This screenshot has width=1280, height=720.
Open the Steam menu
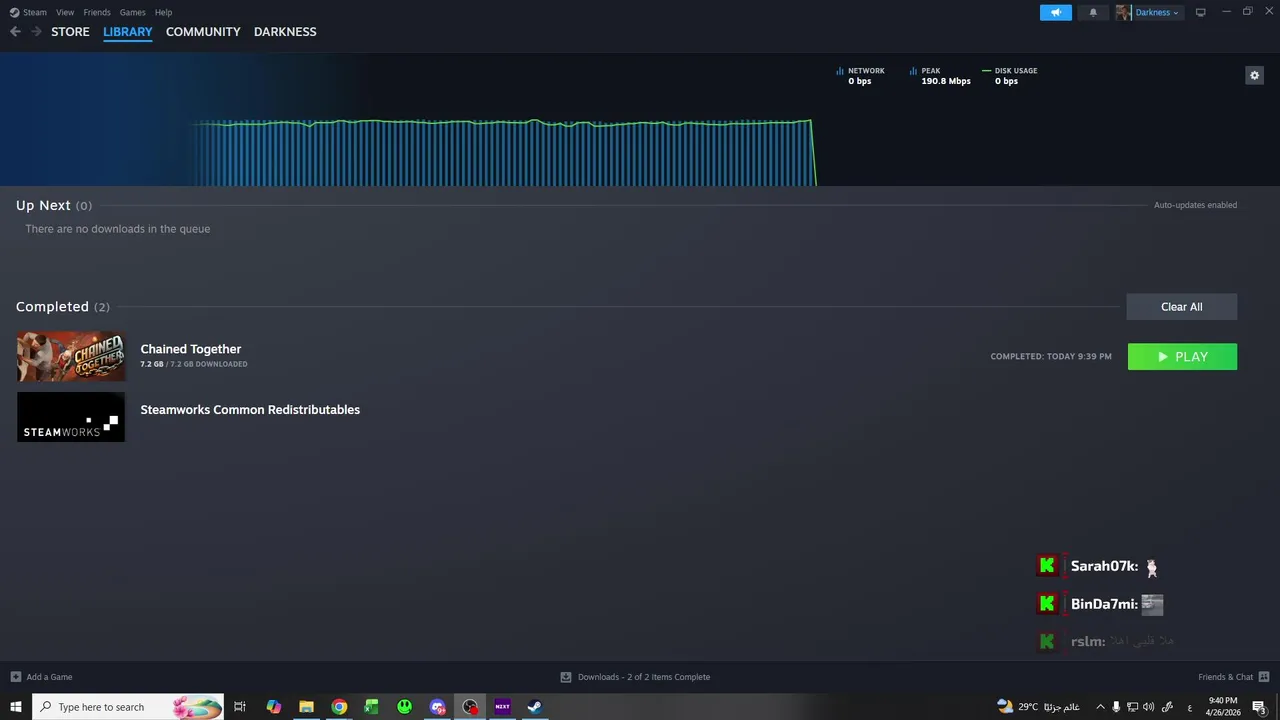coord(28,12)
